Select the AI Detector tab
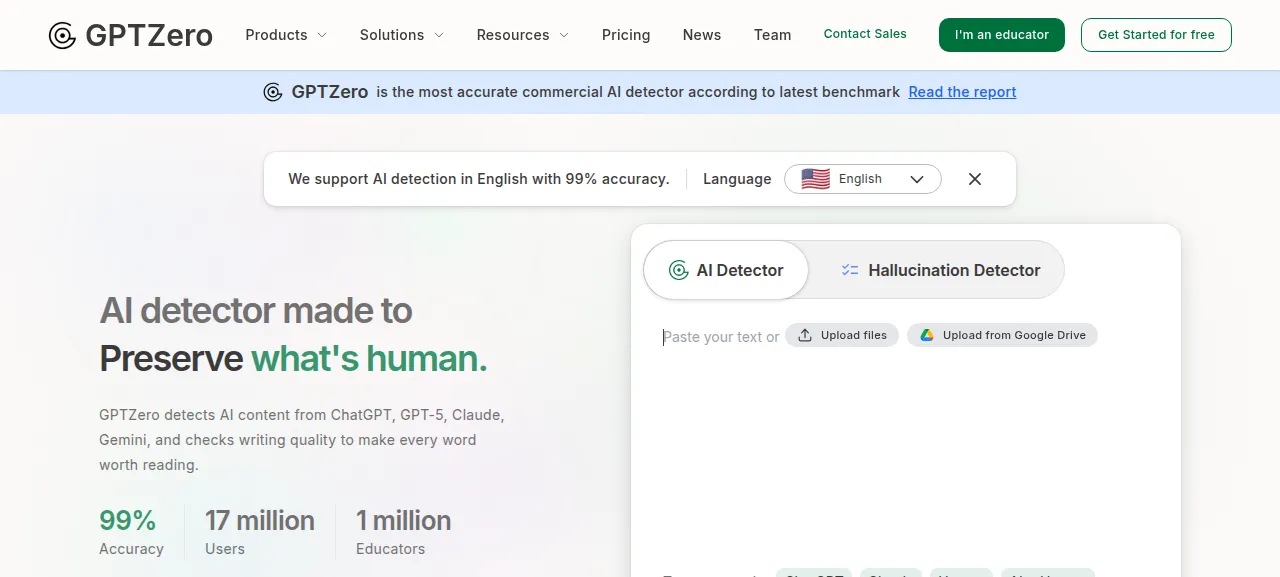The height and width of the screenshot is (577, 1280). point(726,270)
